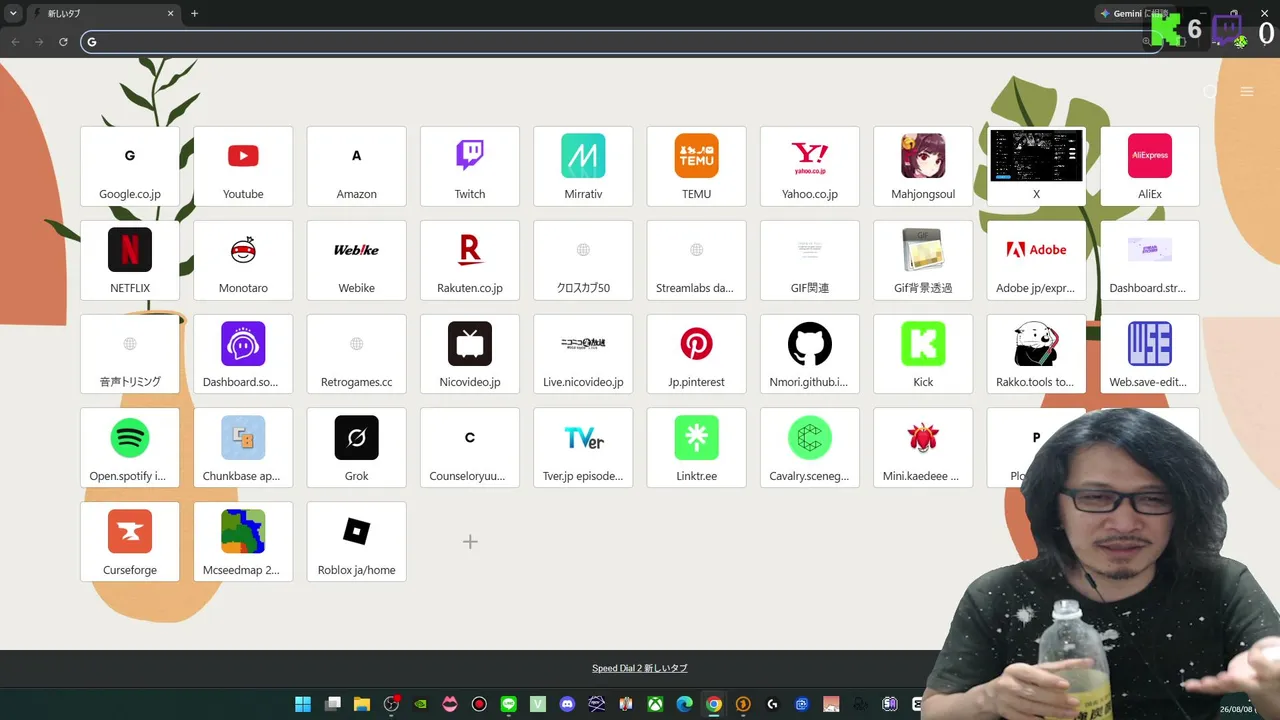Open the Web.save-edit... tile

[1150, 354]
